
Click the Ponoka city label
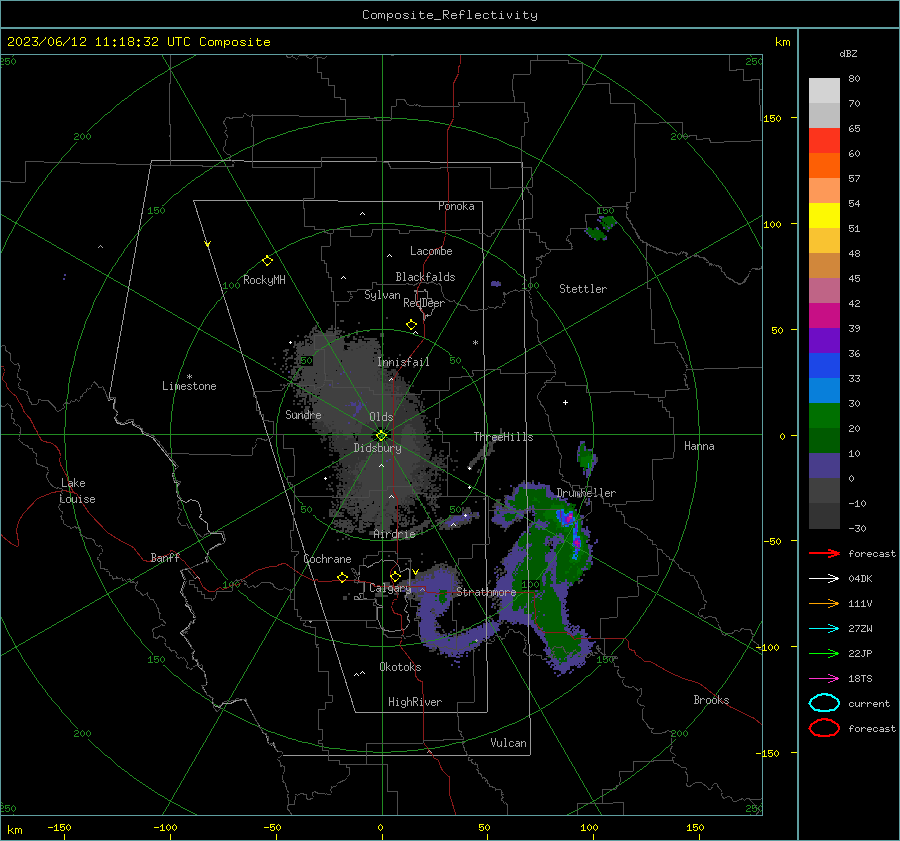456,206
